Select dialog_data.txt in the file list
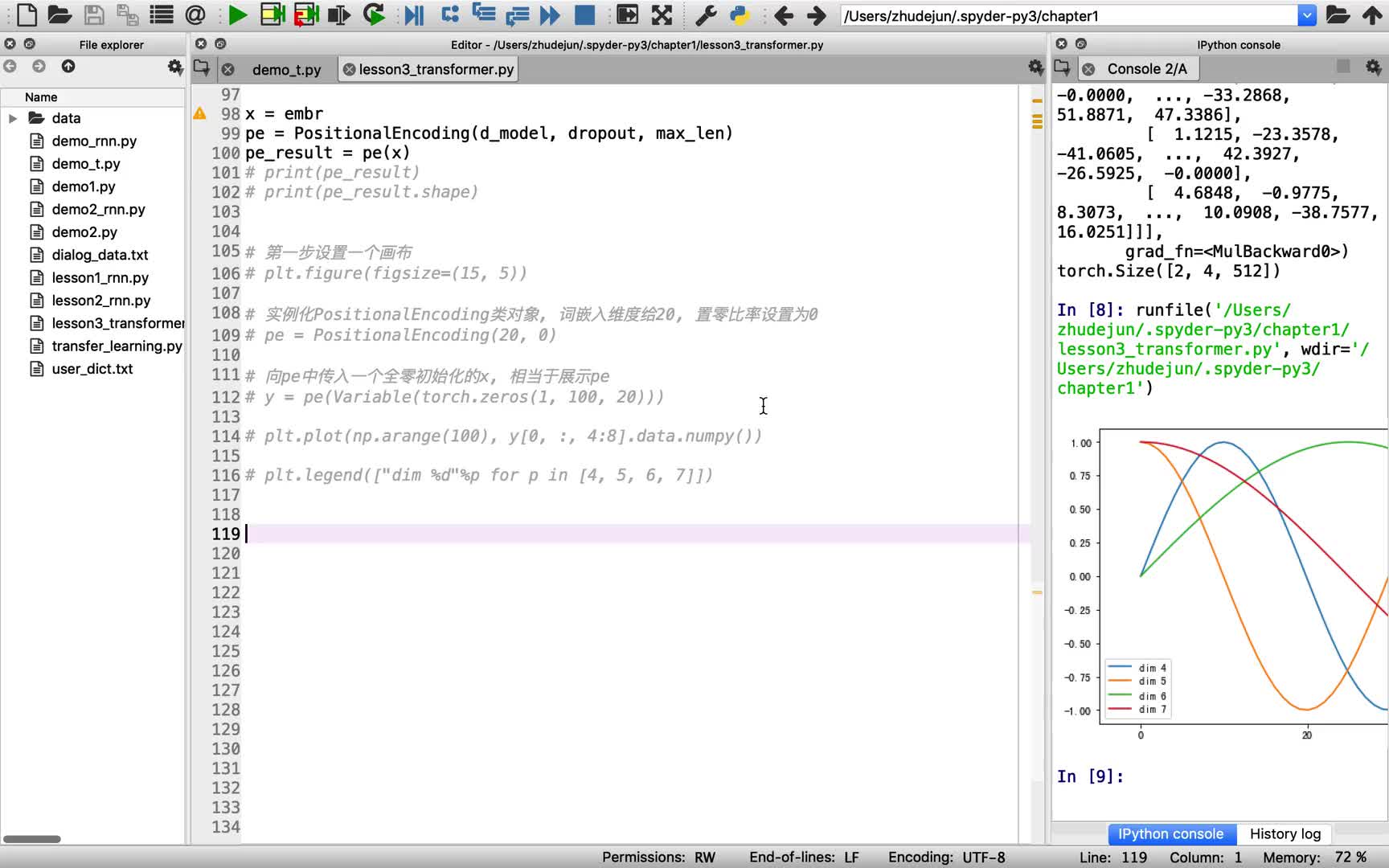The image size is (1389, 868). (100, 255)
